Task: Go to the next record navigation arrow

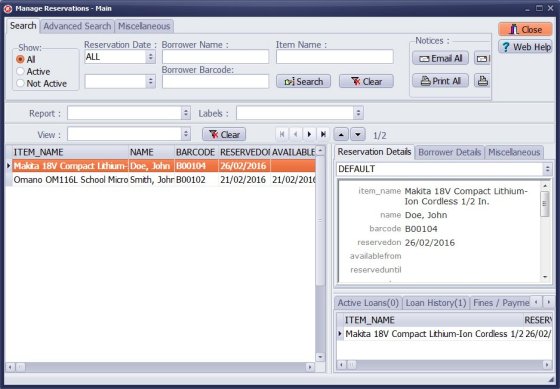Action: [x=309, y=134]
